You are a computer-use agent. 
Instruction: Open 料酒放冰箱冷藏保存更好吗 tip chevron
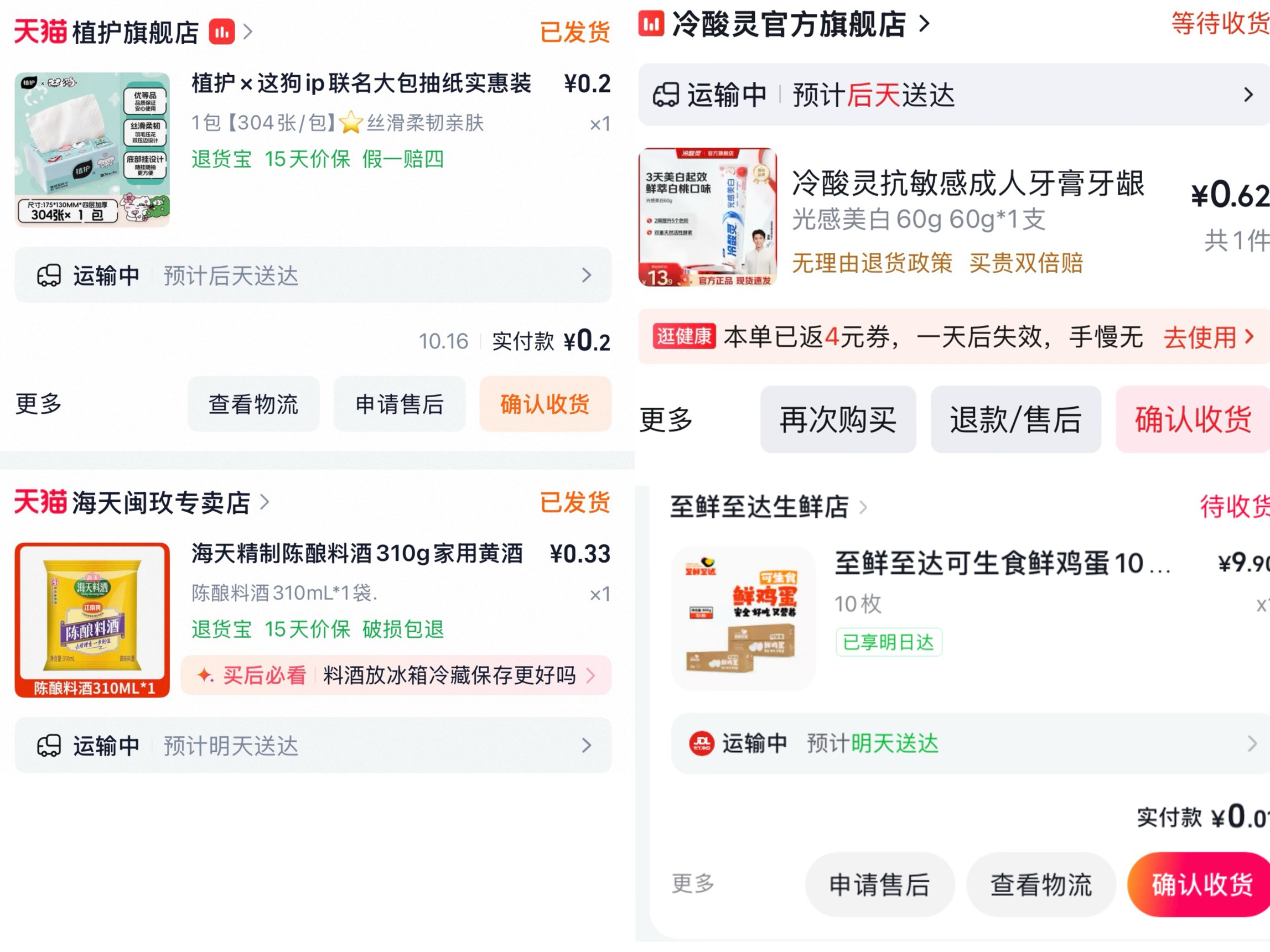coord(591,675)
